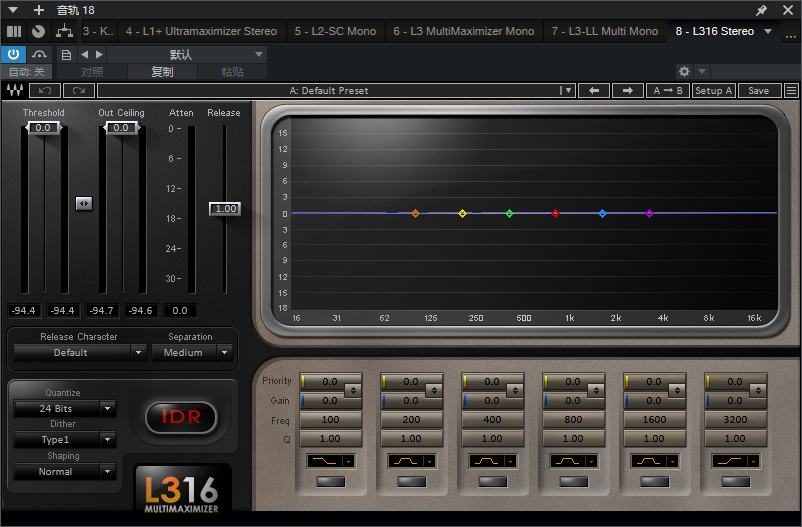Click priority/gain link stepper on 1600 Hz band

677,391
